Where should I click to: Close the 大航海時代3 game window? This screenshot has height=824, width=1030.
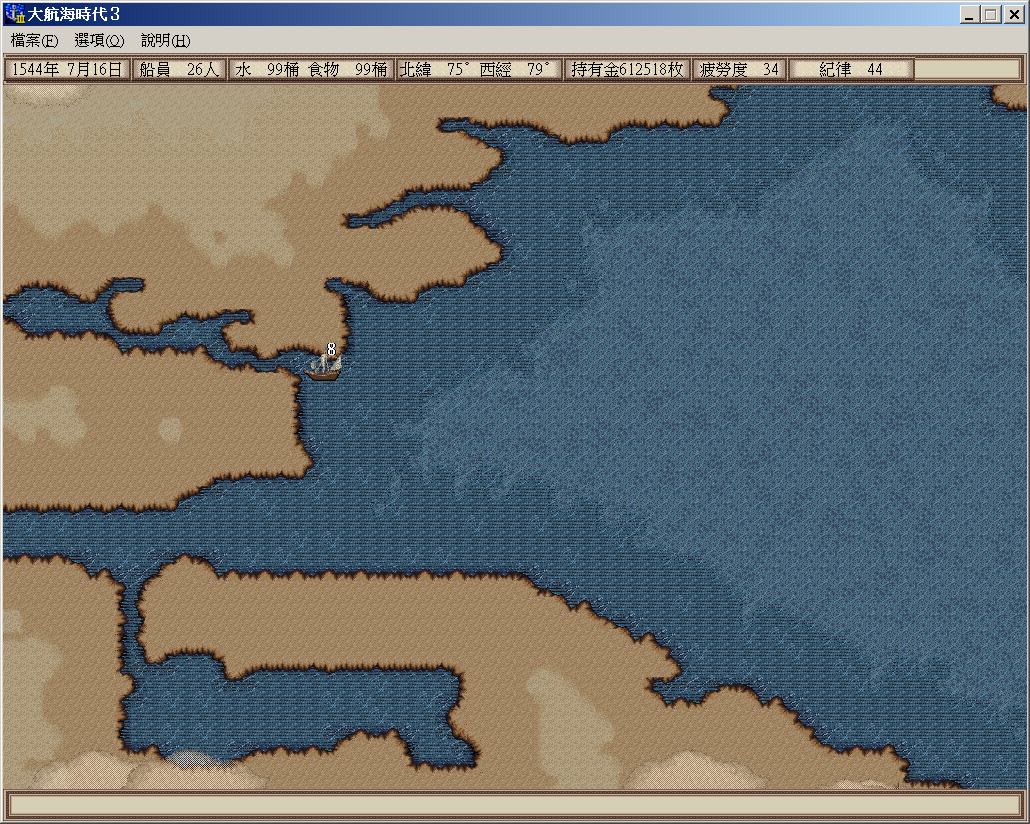click(1012, 15)
